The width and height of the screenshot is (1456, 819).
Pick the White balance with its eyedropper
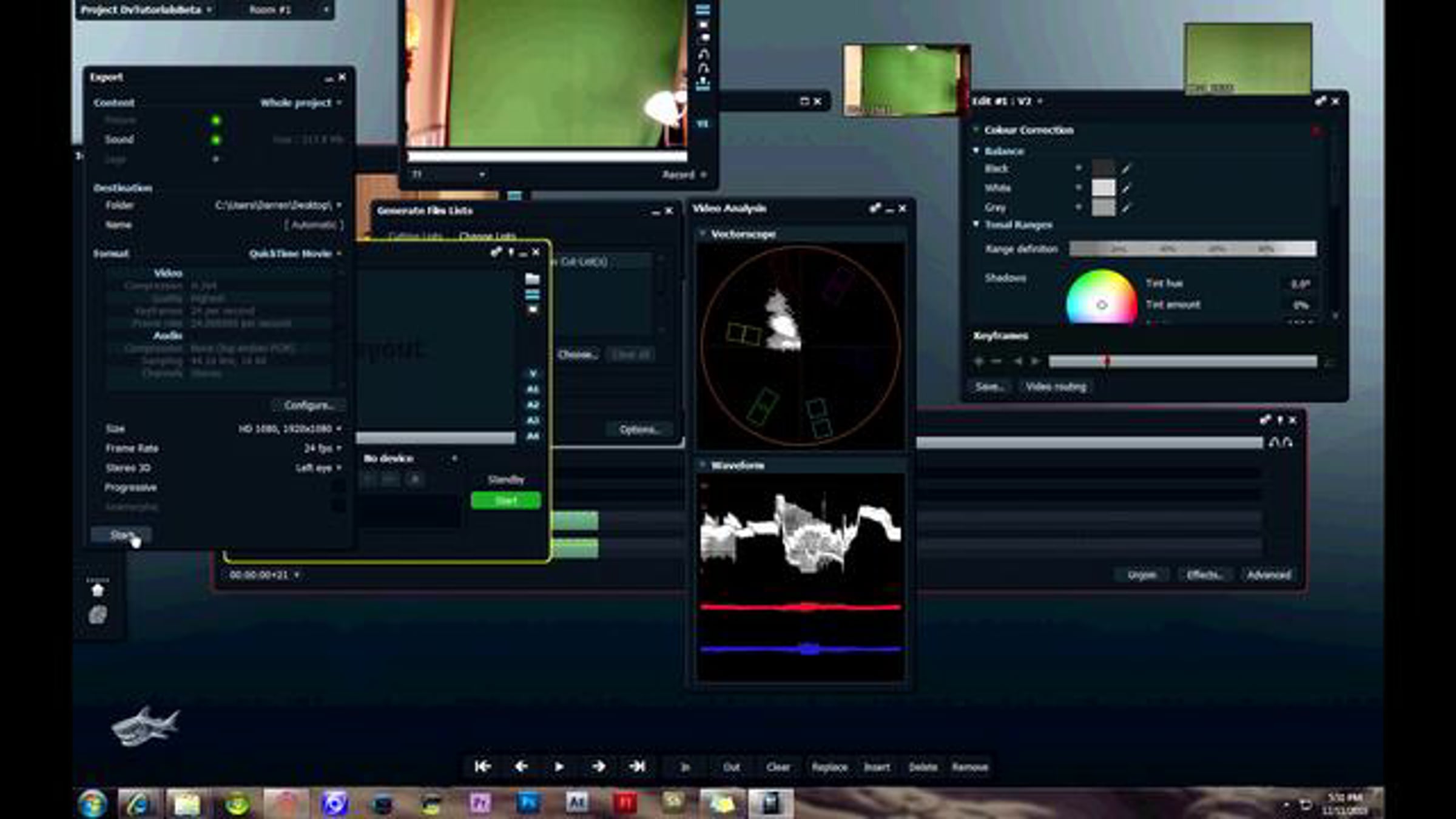click(x=1126, y=188)
